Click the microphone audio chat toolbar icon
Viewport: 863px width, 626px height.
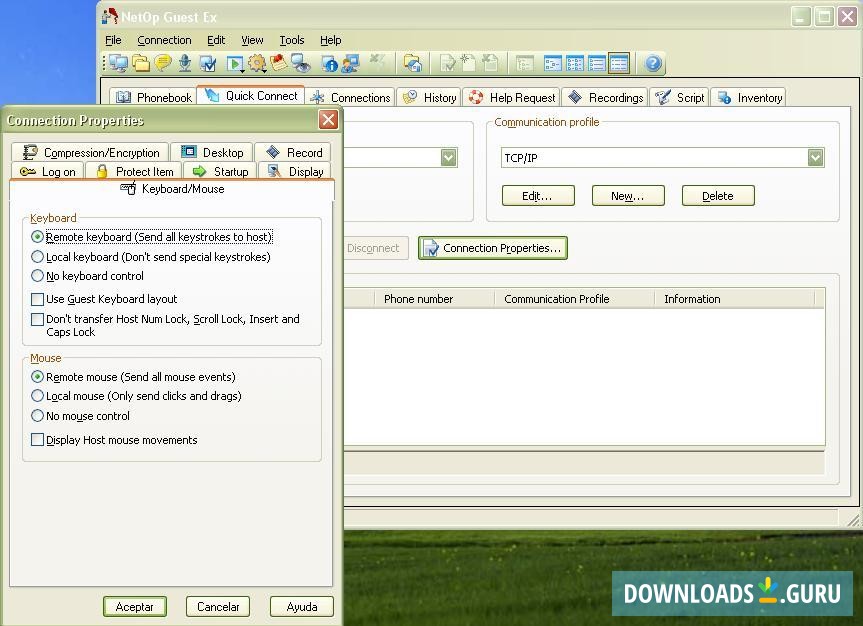tap(185, 64)
